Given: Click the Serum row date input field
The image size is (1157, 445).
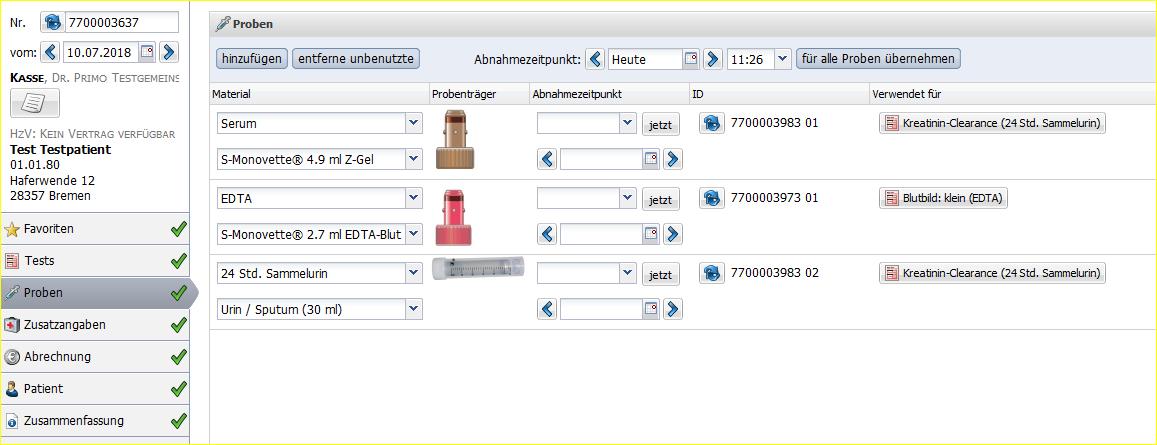Looking at the screenshot, I should pyautogui.click(x=601, y=159).
